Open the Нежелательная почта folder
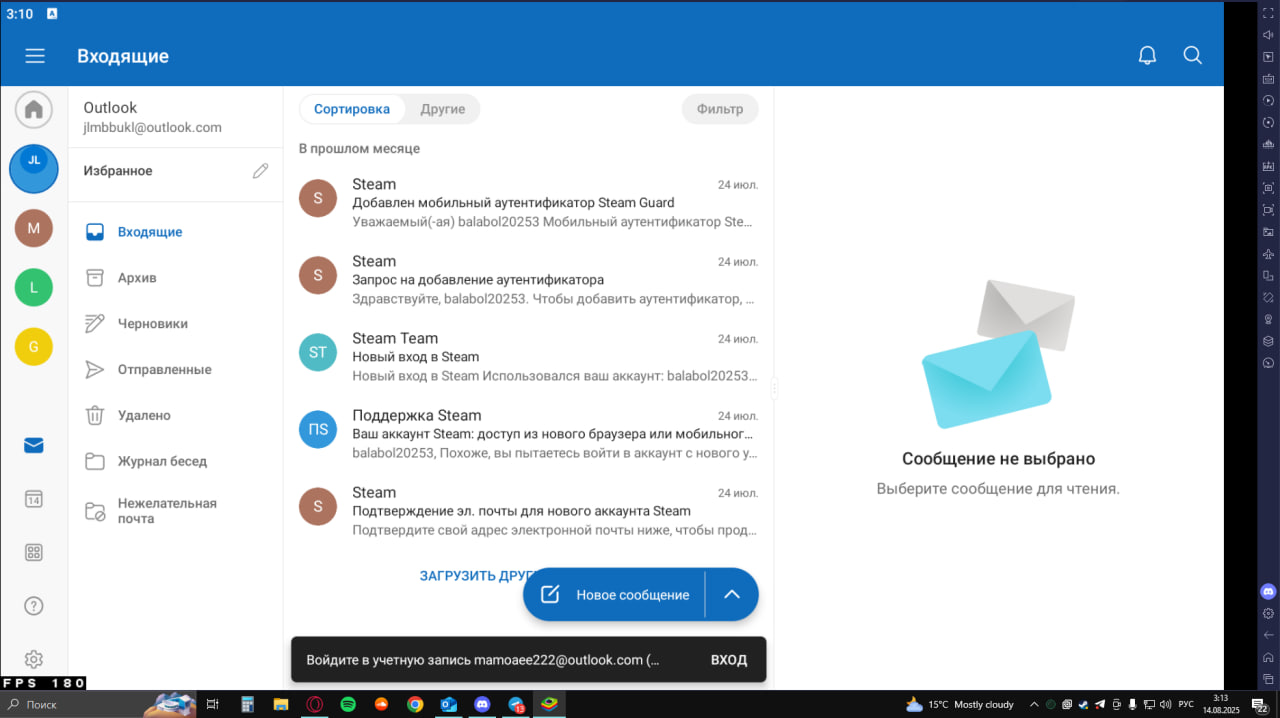Viewport: 1280px width, 718px height. click(176, 511)
